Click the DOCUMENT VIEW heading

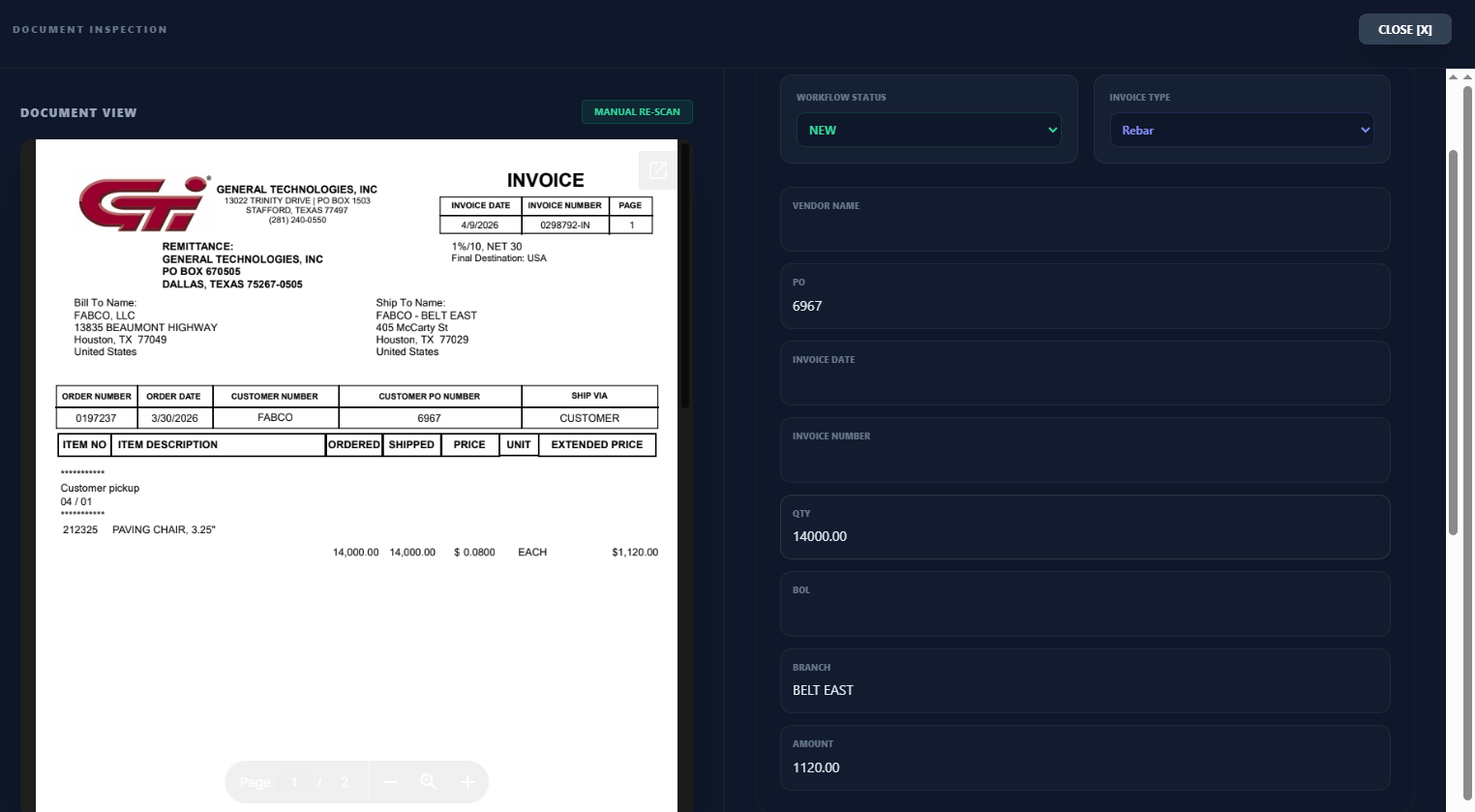(78, 113)
